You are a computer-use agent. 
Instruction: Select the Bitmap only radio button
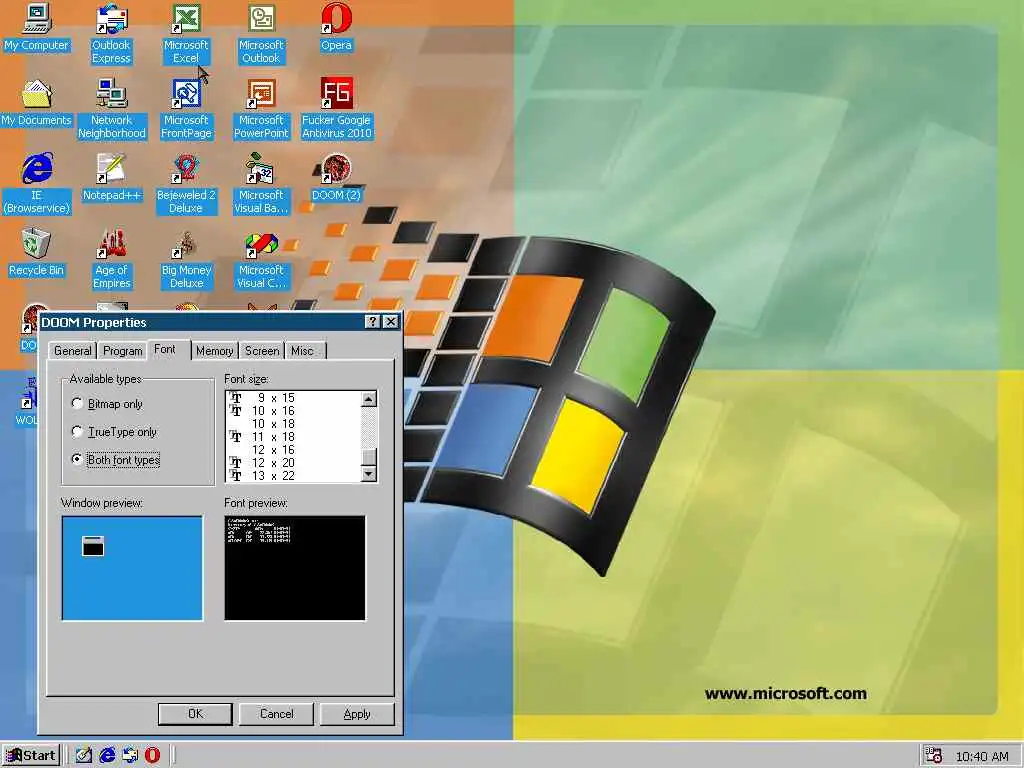coord(77,404)
